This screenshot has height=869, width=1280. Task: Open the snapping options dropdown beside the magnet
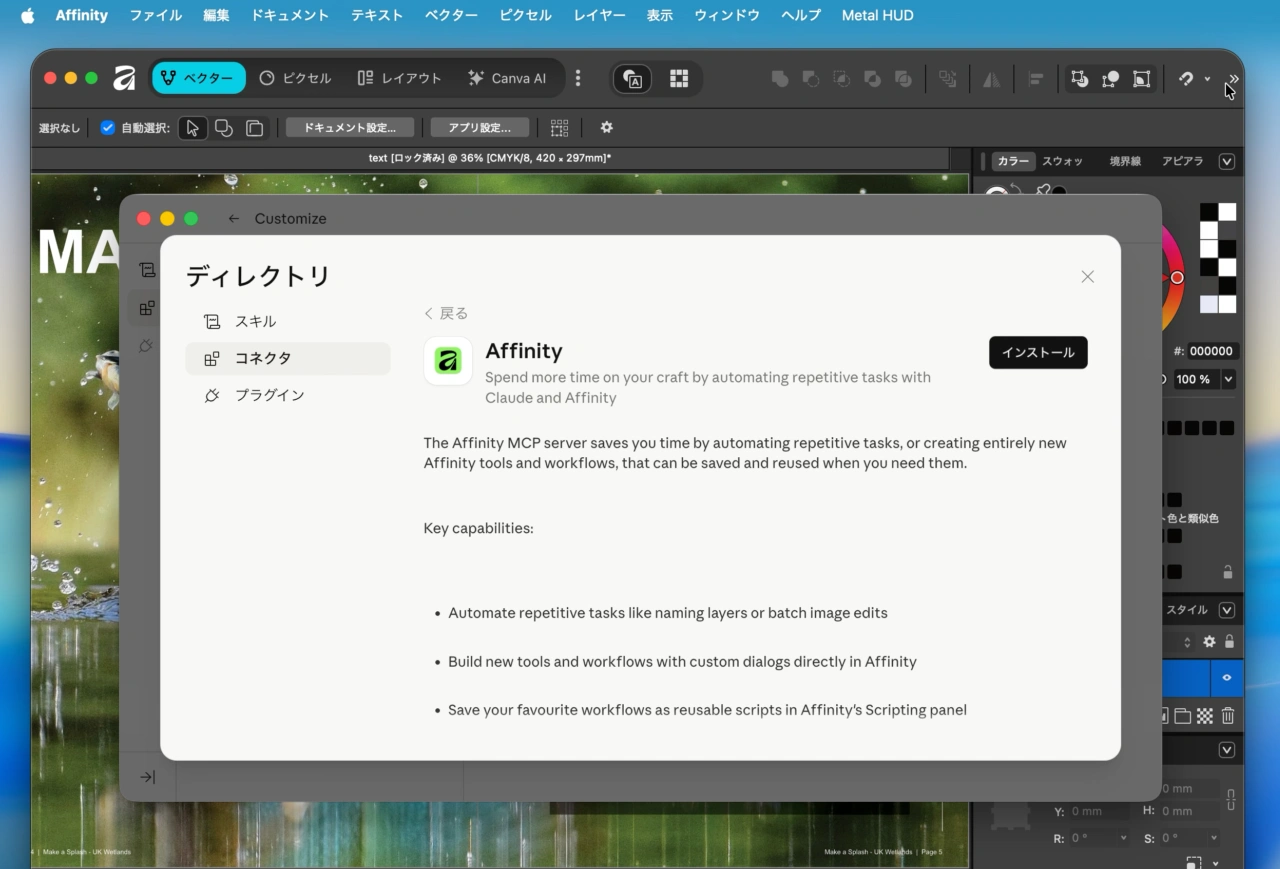[1207, 79]
